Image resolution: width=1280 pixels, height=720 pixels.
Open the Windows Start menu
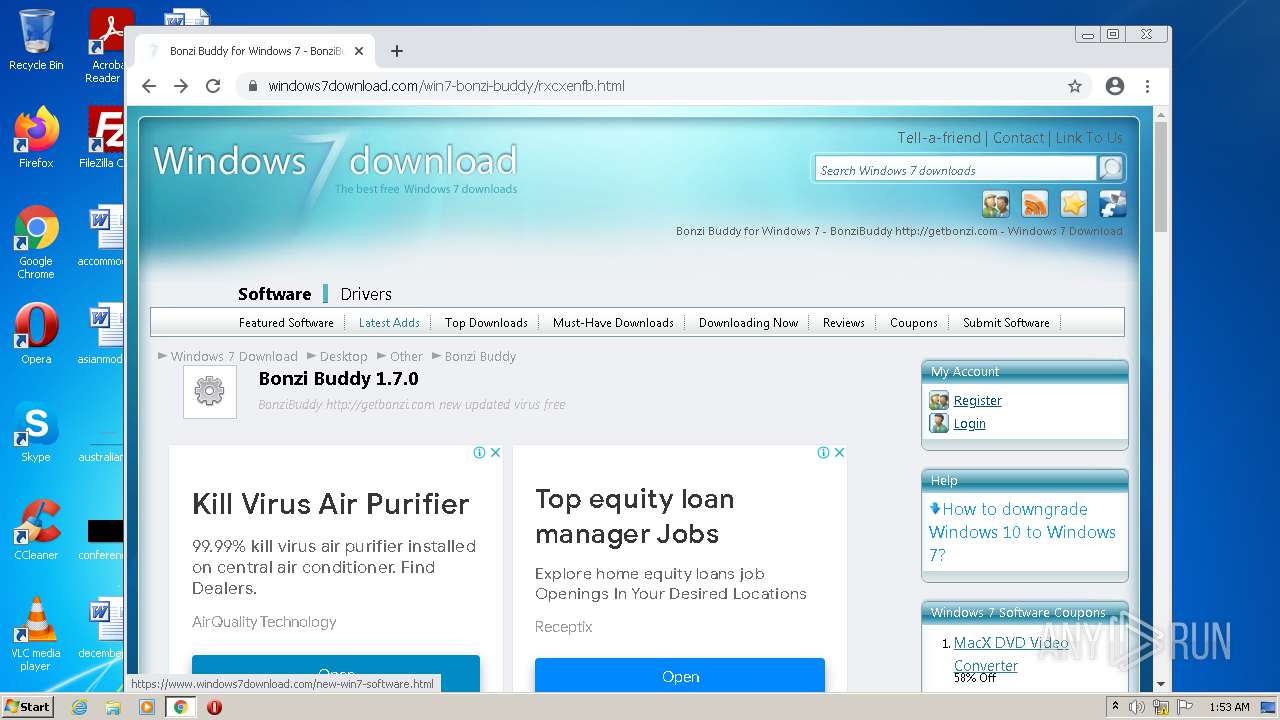pos(27,707)
